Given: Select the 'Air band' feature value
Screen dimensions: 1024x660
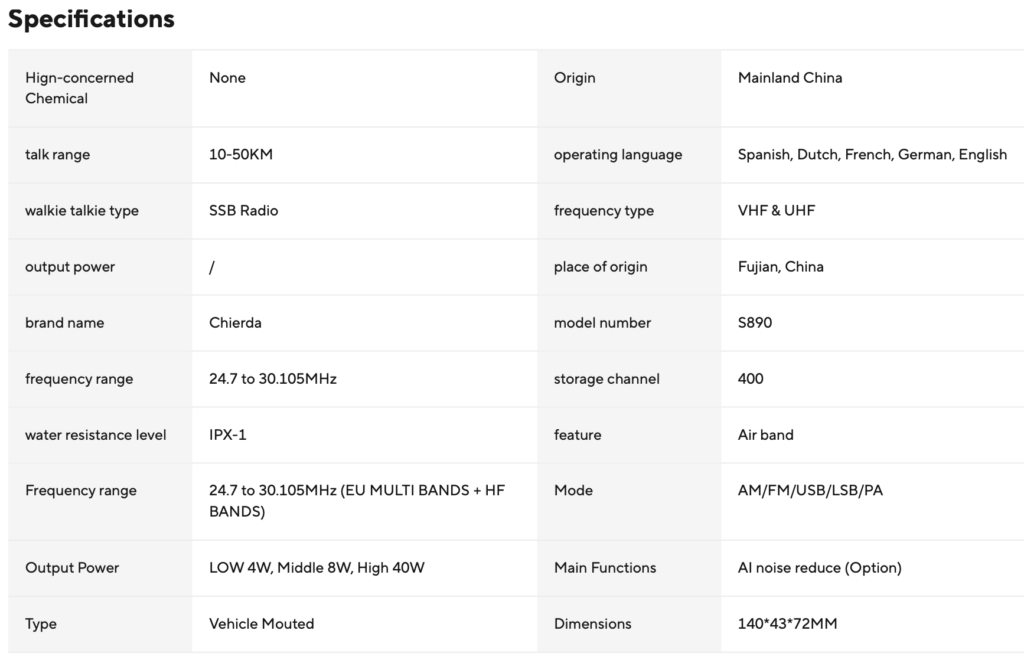Looking at the screenshot, I should [x=765, y=435].
